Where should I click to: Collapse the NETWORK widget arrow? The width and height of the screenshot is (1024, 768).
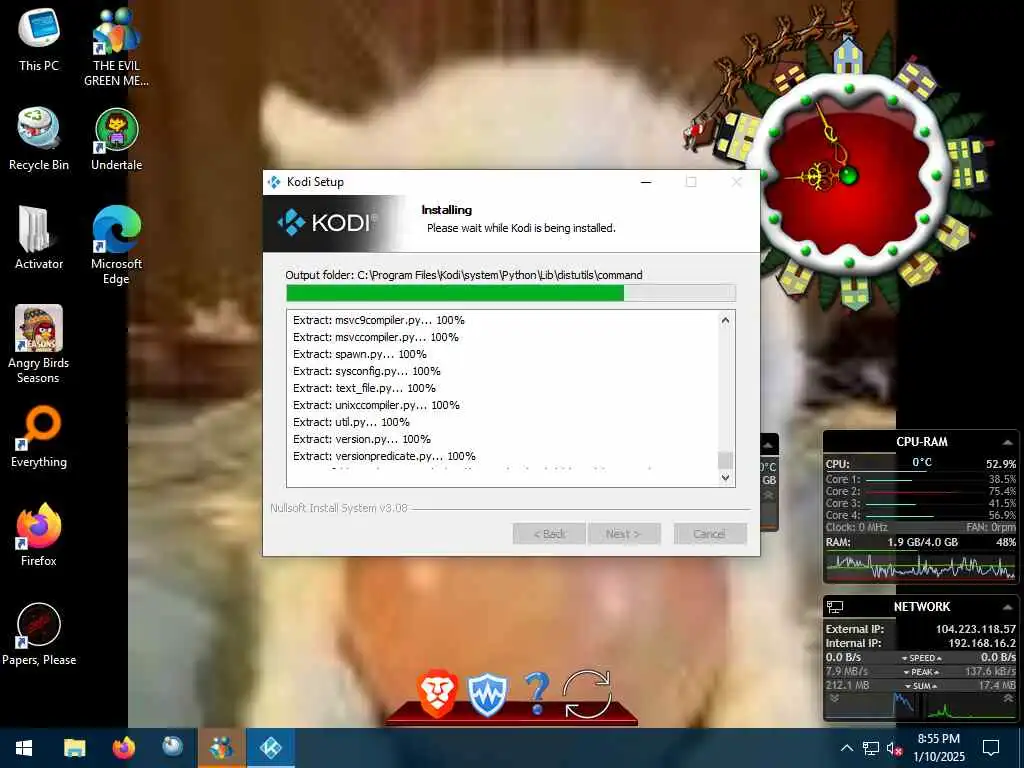1008,607
